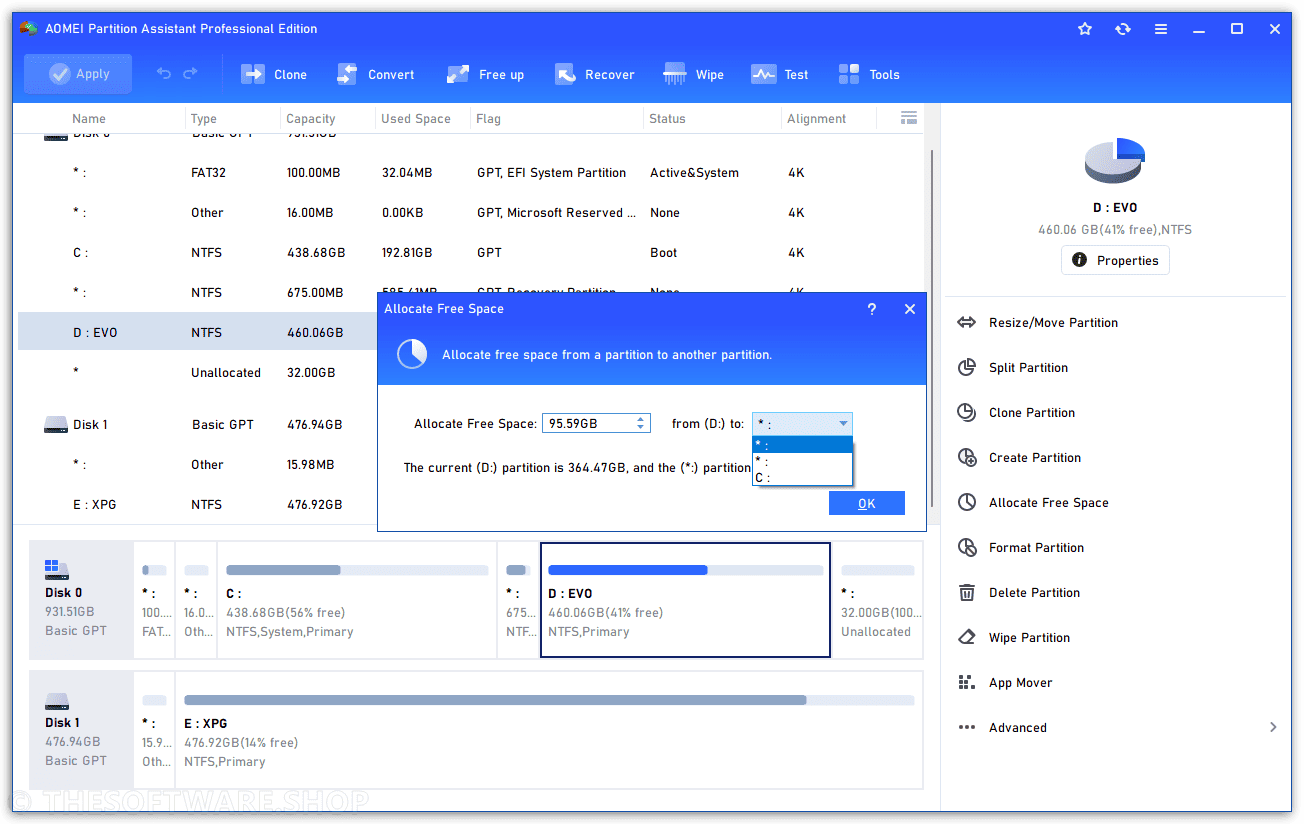Select D : EVO block in disk map
Screen dimensions: 1304x824
point(685,600)
